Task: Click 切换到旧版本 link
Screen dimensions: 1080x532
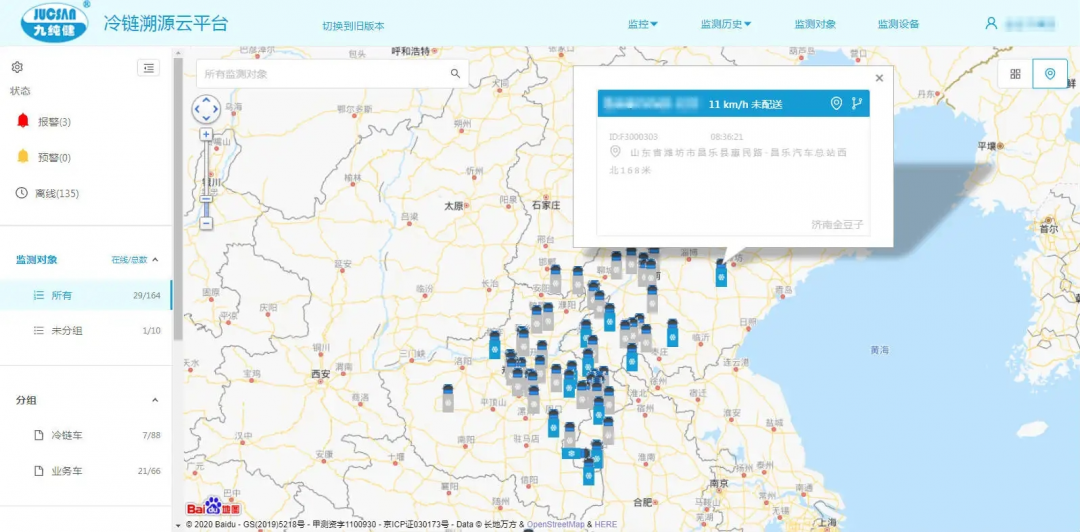Action: click(x=353, y=26)
